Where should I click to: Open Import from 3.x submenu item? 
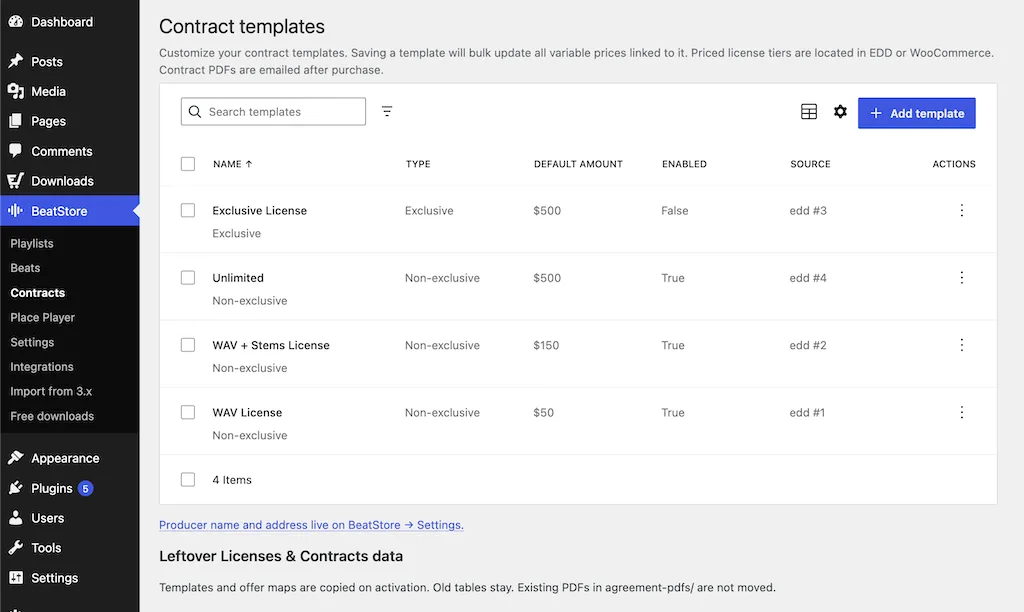[x=51, y=391]
